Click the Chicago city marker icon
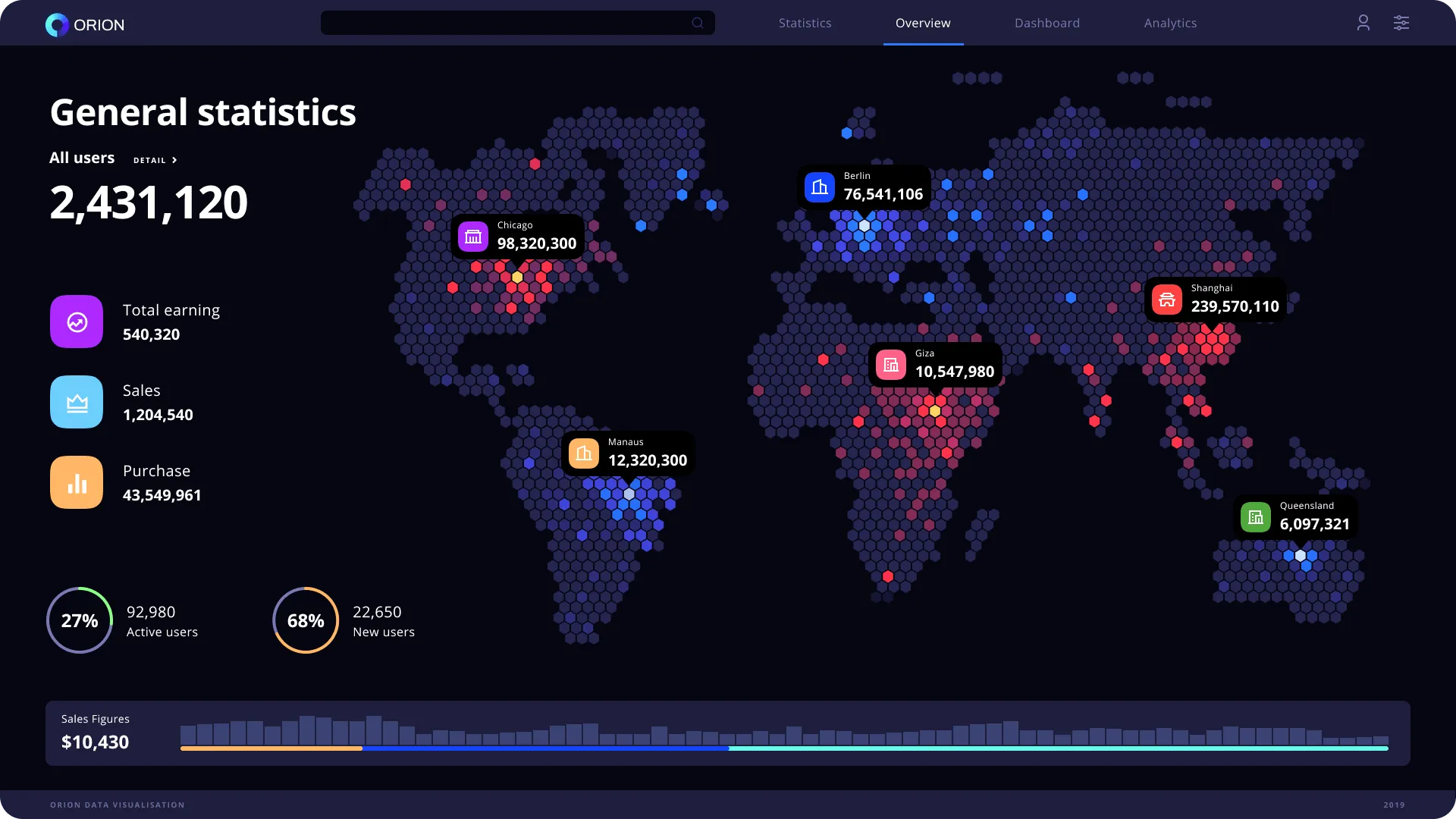1456x819 pixels. (x=473, y=236)
